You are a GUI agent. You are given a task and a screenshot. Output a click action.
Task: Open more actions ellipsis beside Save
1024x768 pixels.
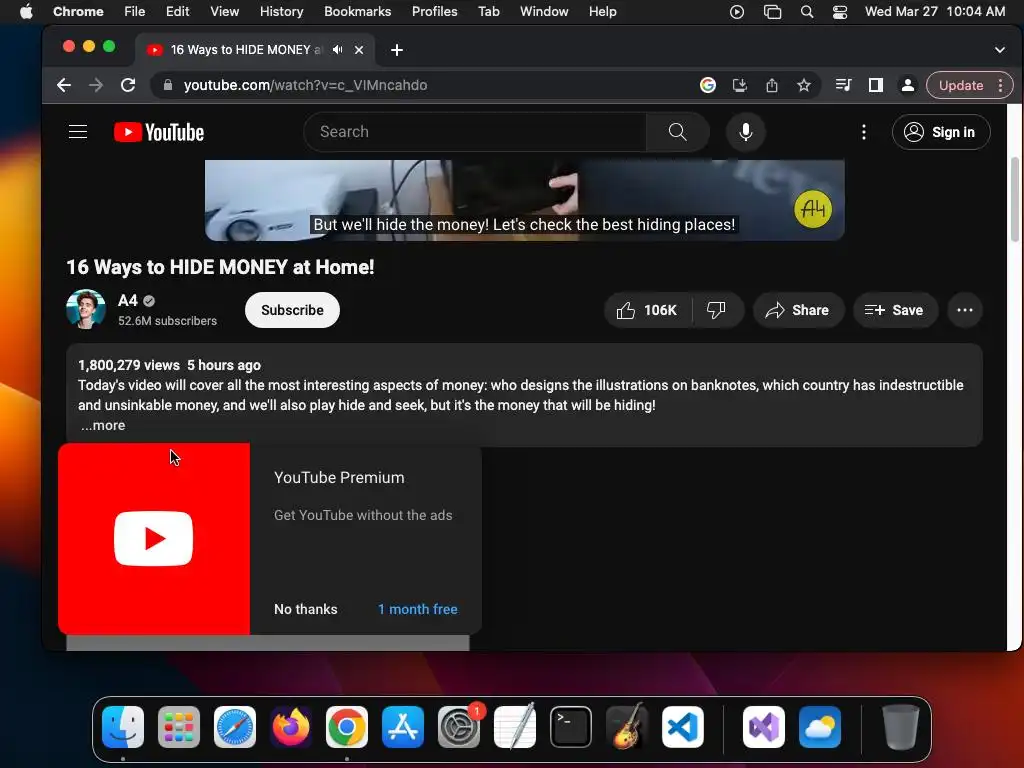click(x=965, y=310)
